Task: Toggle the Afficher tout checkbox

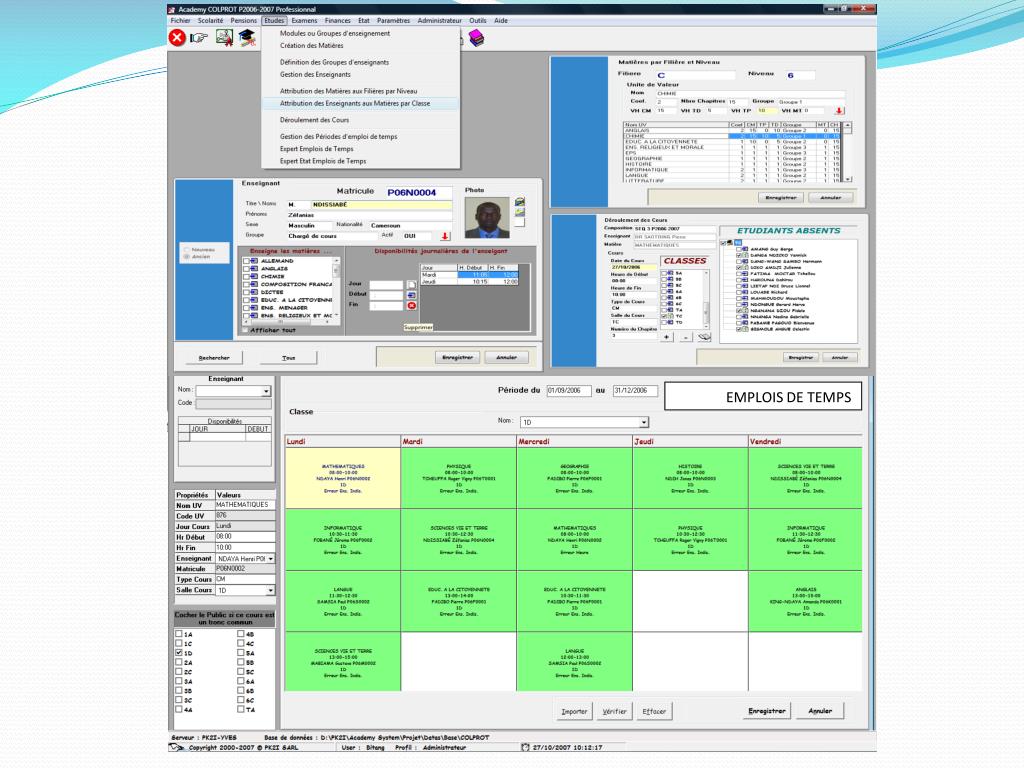Action: tap(246, 330)
